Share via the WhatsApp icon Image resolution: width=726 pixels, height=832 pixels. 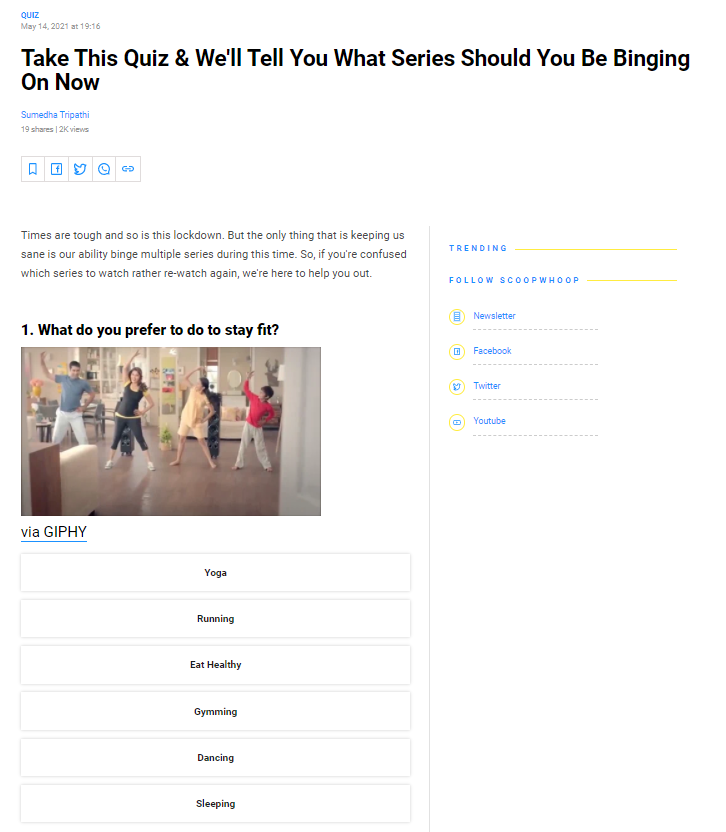104,169
